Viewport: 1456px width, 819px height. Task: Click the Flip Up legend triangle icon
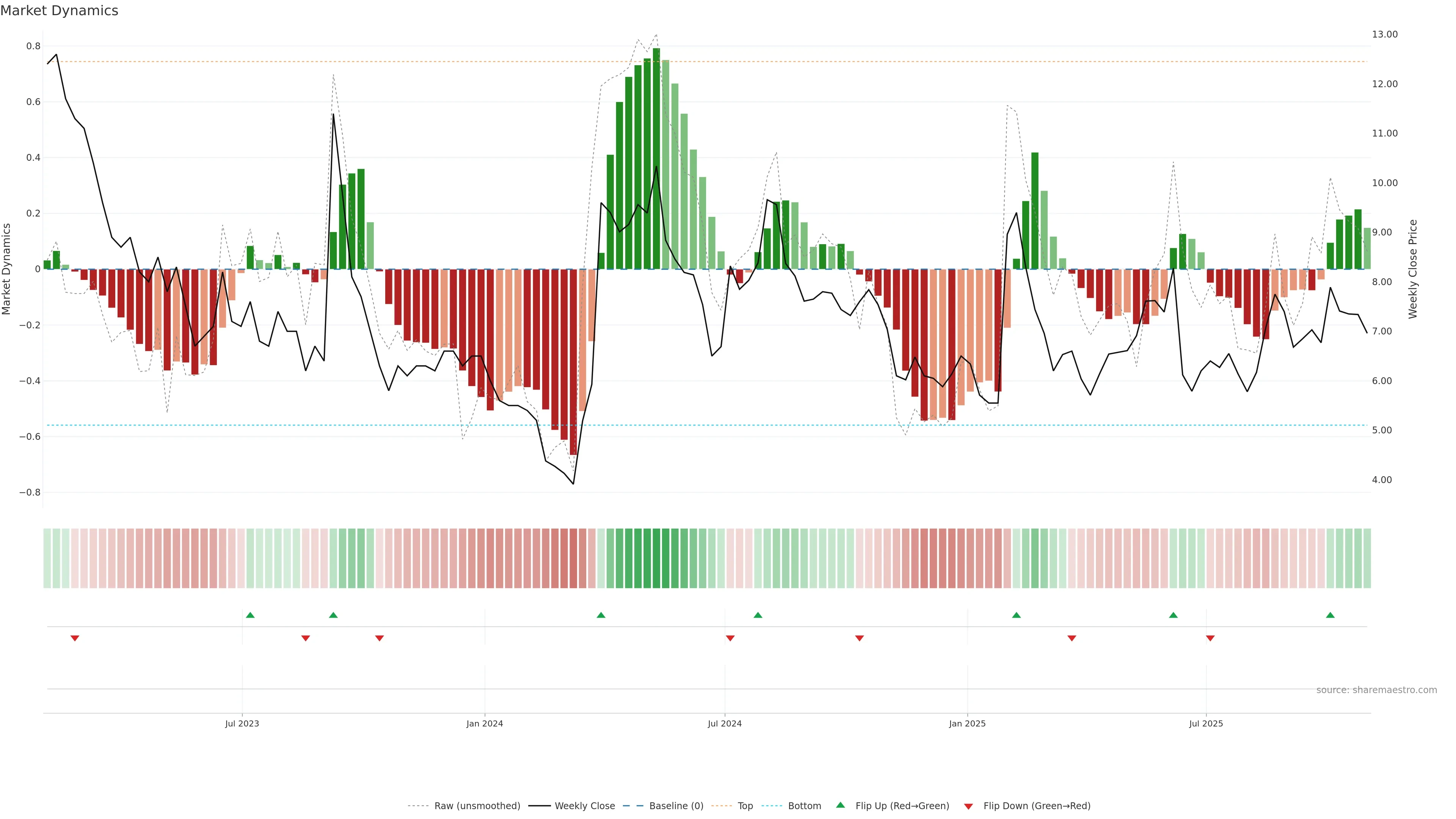click(x=841, y=805)
